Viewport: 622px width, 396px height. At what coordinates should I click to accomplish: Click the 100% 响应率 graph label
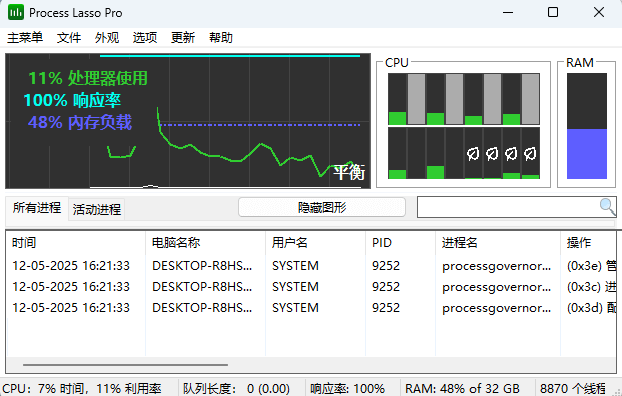pos(72,100)
